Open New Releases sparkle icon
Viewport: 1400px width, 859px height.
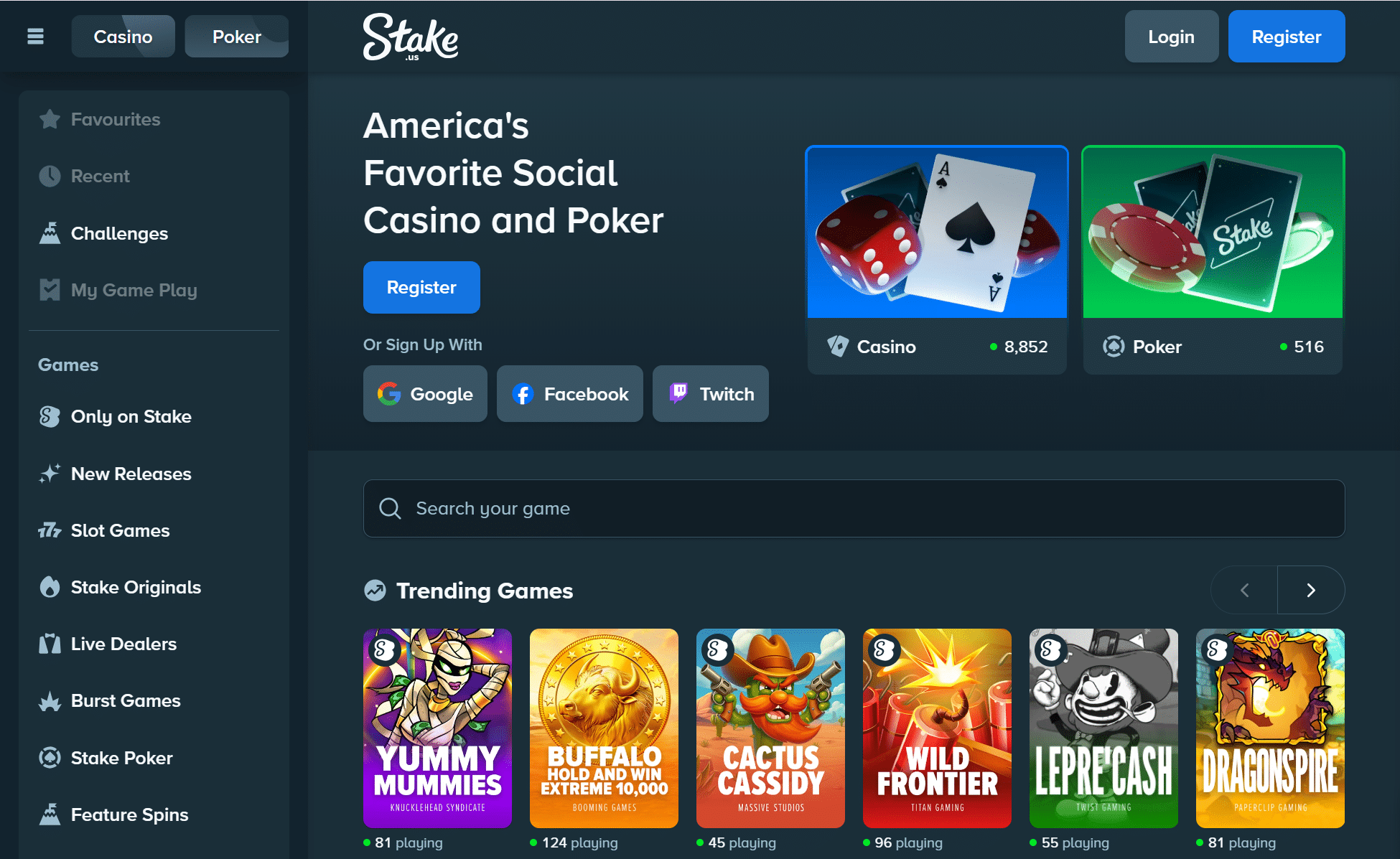(x=50, y=474)
